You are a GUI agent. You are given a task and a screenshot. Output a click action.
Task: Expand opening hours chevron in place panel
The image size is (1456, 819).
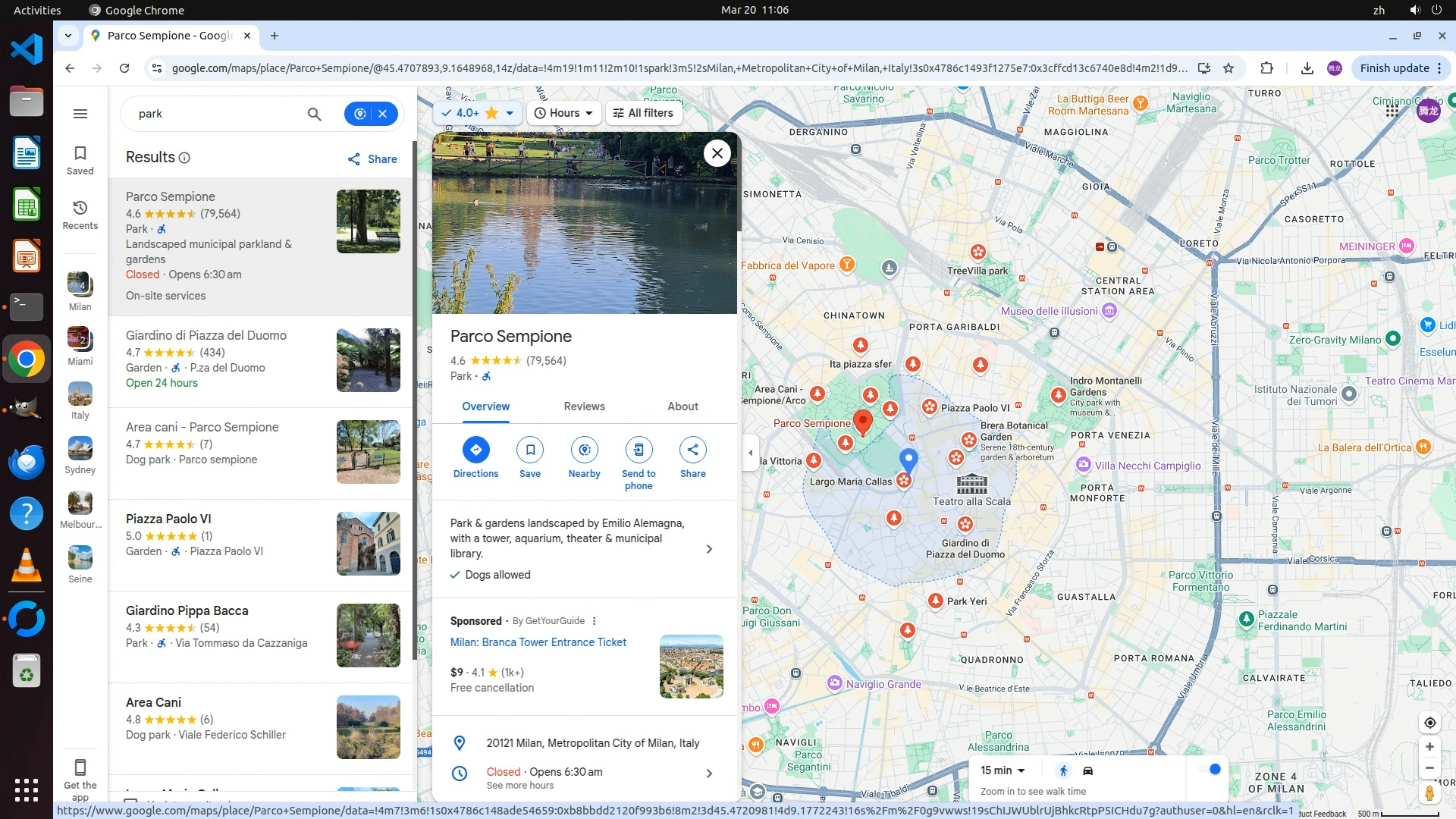click(709, 773)
